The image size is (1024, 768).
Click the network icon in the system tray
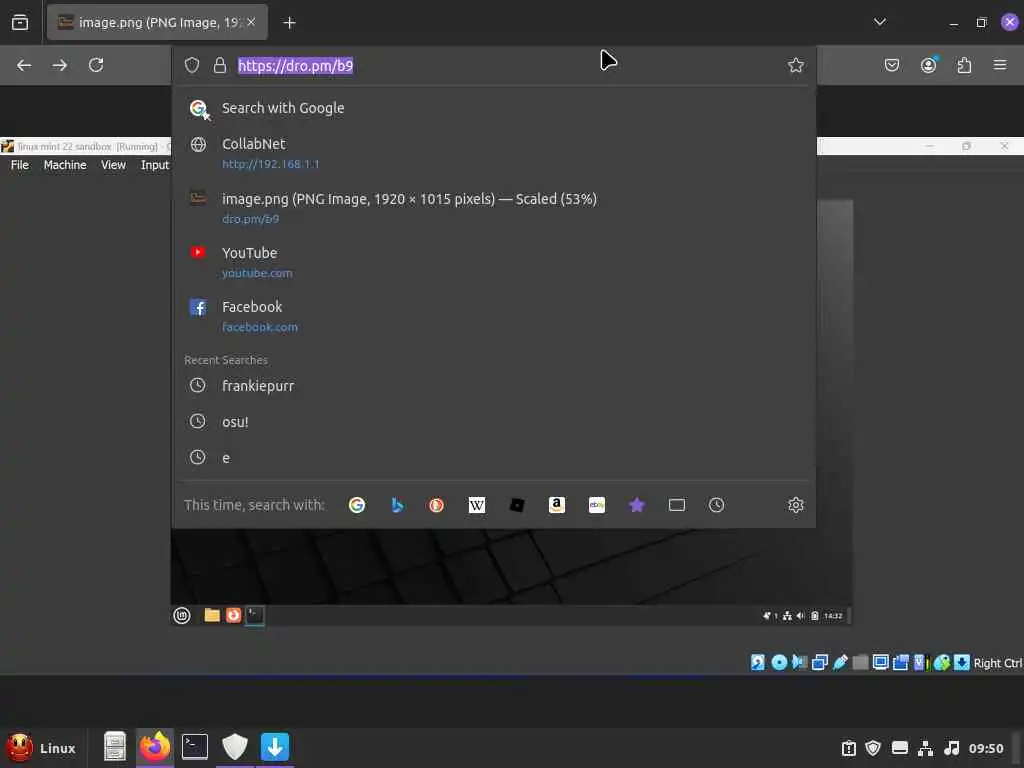(x=925, y=748)
